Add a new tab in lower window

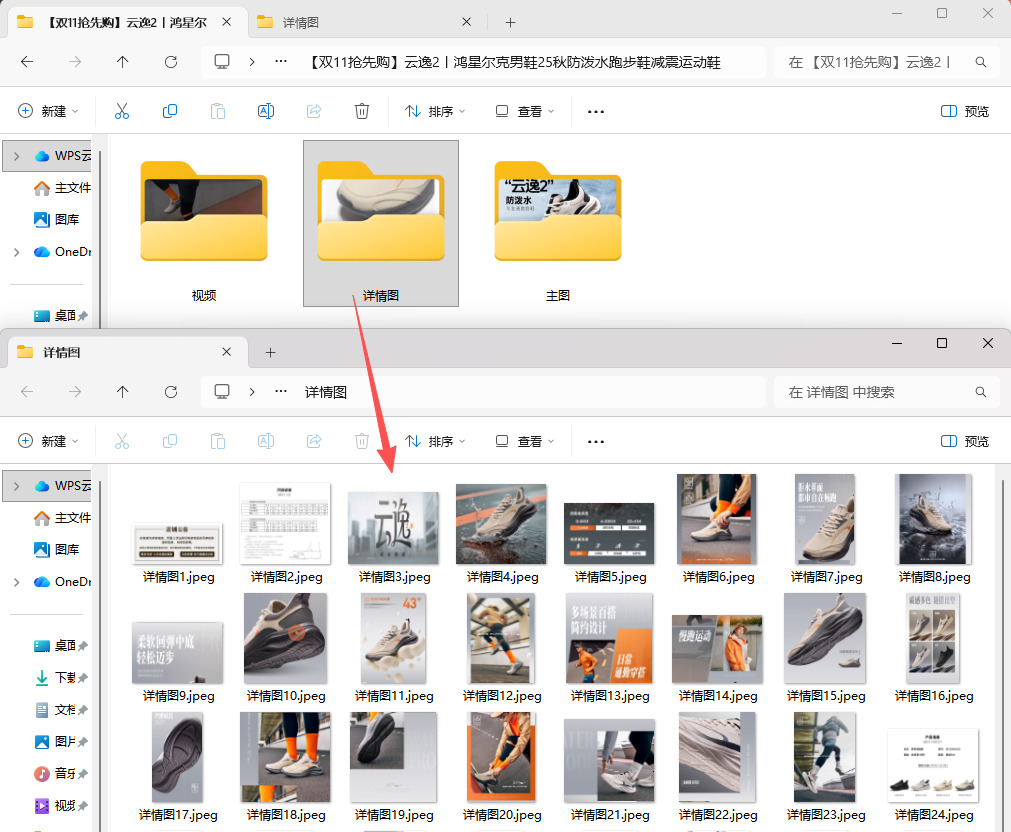(x=270, y=352)
